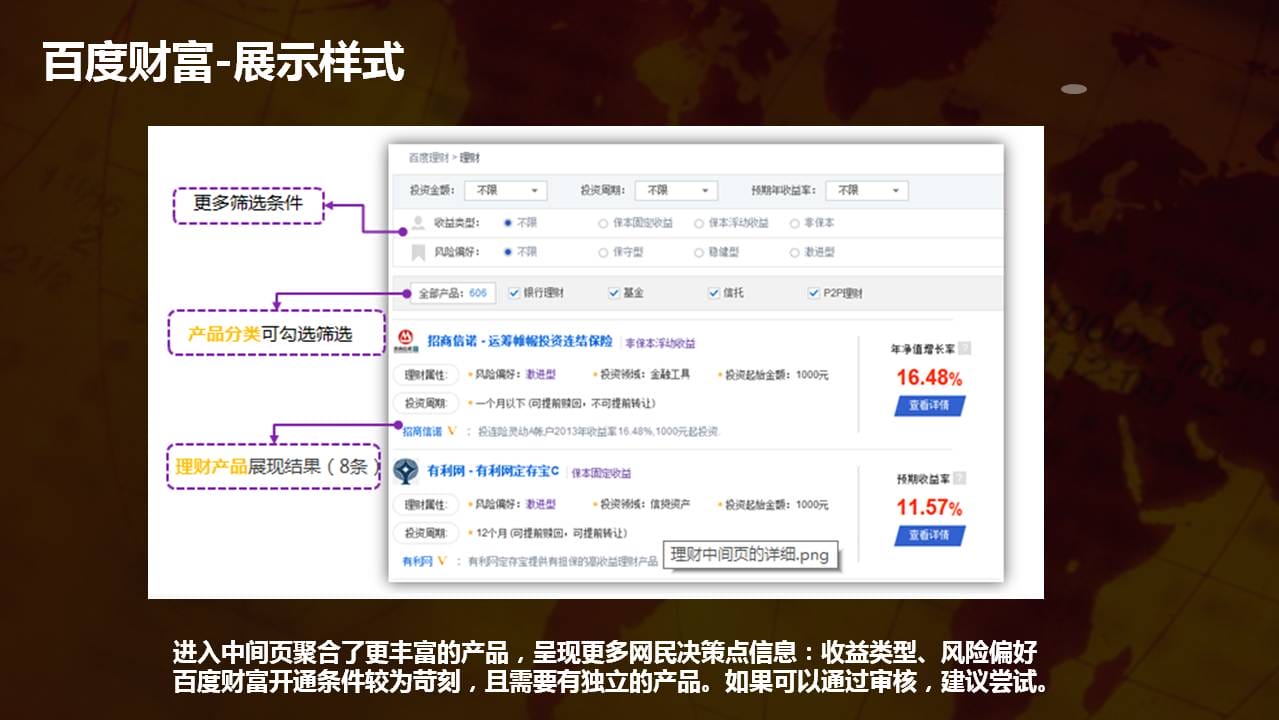The width and height of the screenshot is (1279, 720).
Task: Click the 有利网 company logo
Action: (x=405, y=471)
